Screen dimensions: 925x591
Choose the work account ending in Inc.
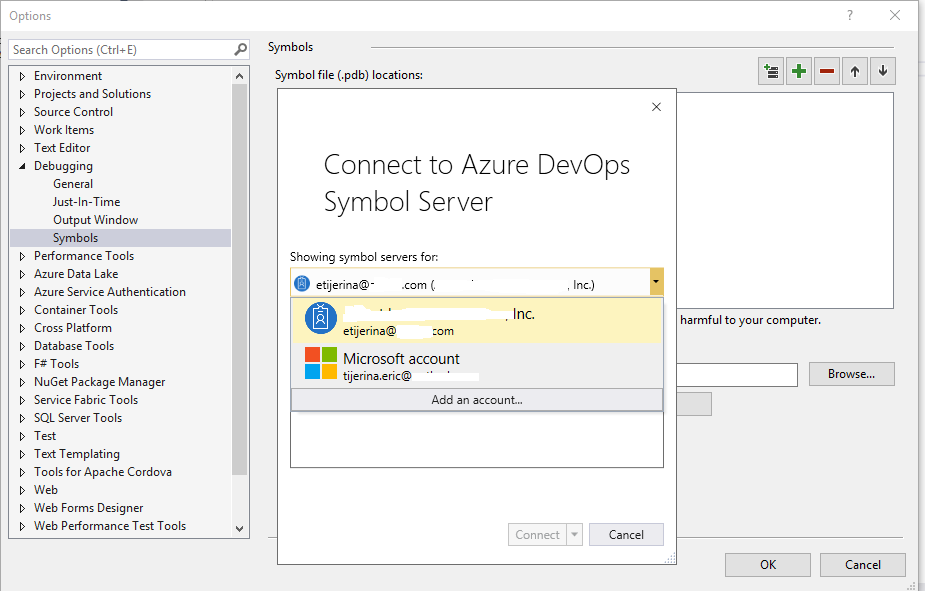pos(477,321)
